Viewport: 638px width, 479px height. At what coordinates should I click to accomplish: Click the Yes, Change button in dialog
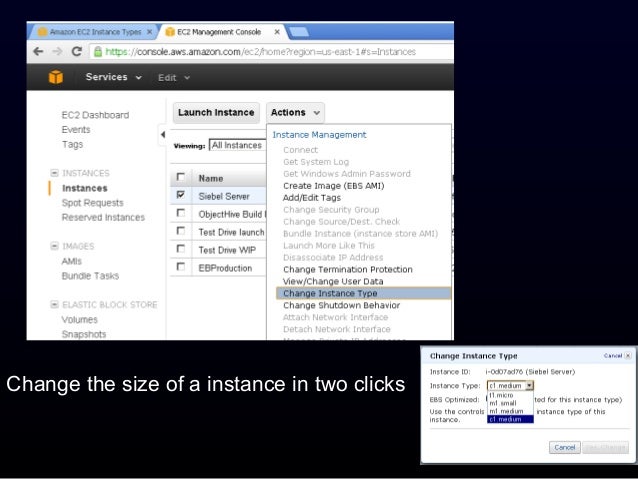[x=605, y=447]
